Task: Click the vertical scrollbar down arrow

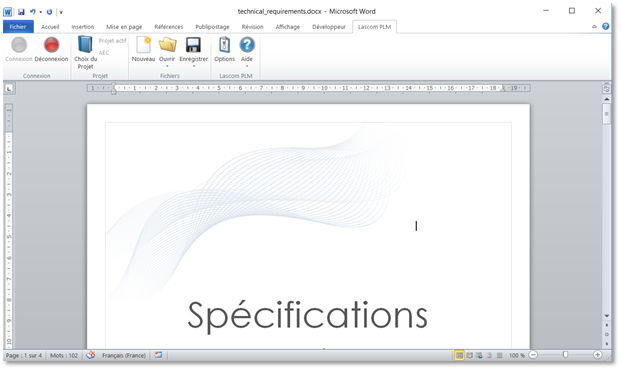Action: tap(606, 316)
